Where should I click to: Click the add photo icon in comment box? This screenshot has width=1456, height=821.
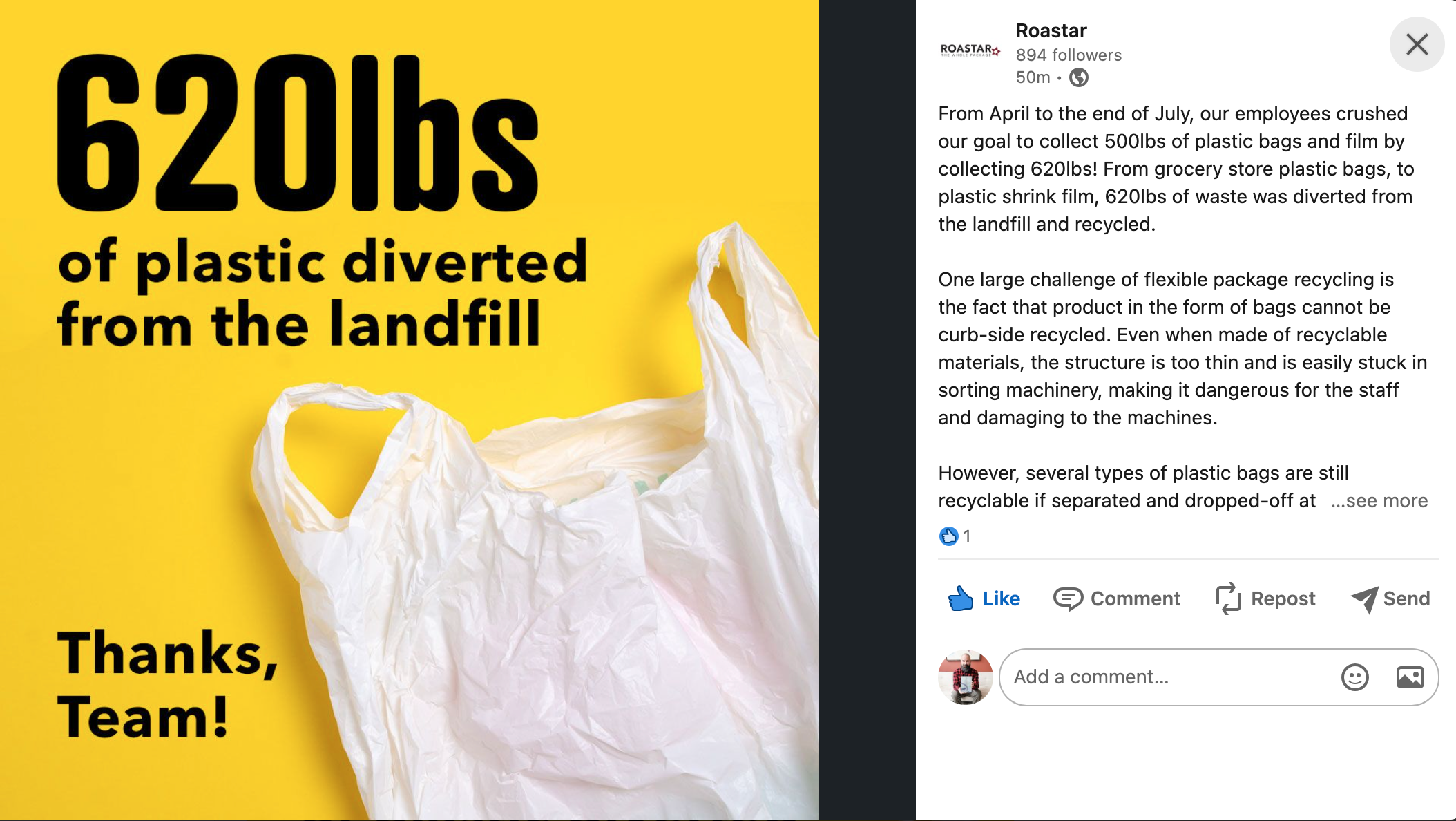[1410, 677]
